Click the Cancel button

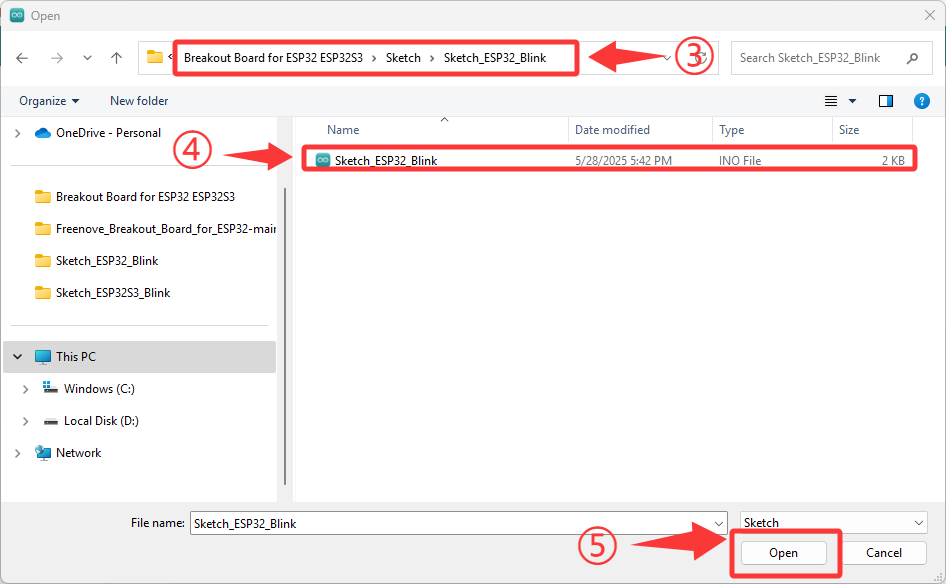(x=884, y=553)
